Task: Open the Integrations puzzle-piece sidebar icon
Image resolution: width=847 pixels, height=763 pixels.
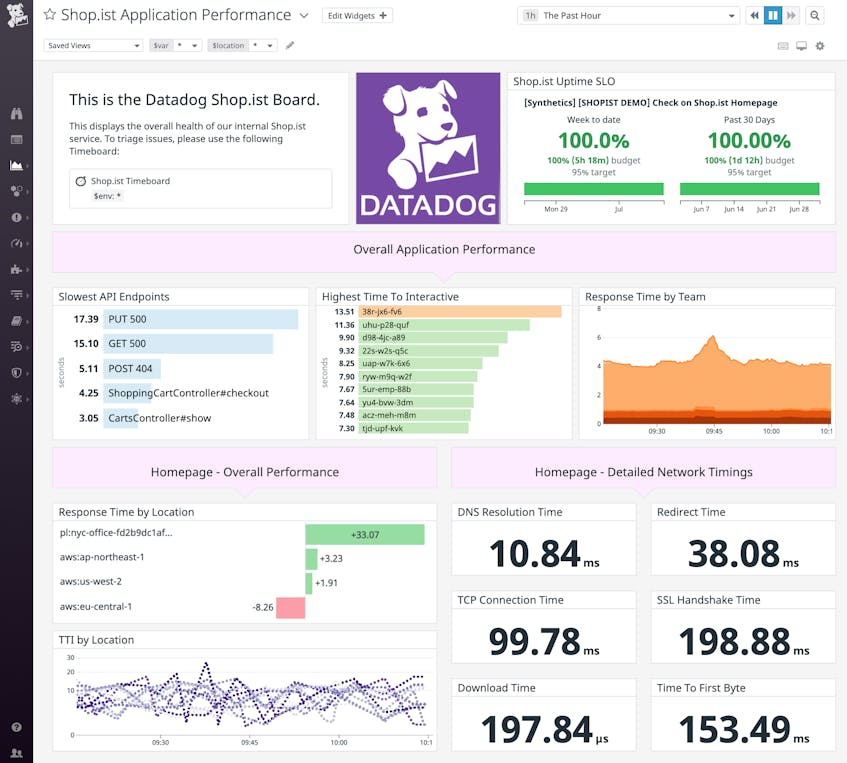Action: pyautogui.click(x=17, y=269)
